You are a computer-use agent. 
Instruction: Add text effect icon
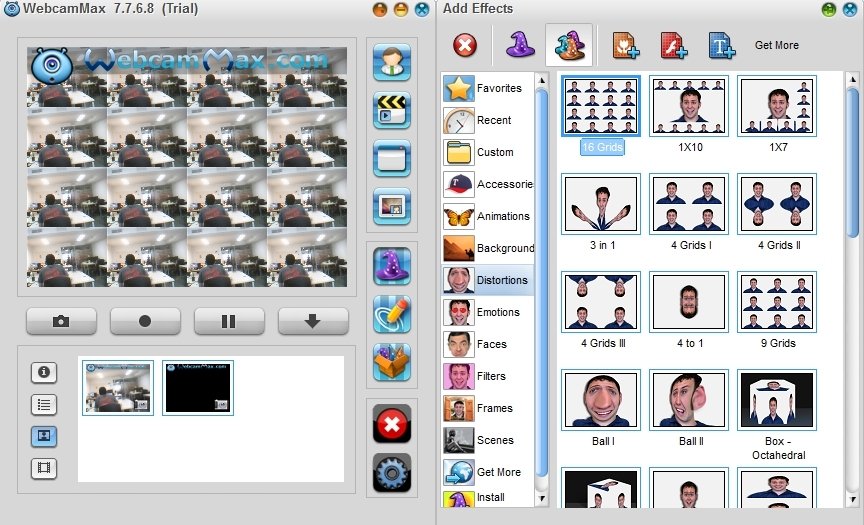(x=721, y=45)
